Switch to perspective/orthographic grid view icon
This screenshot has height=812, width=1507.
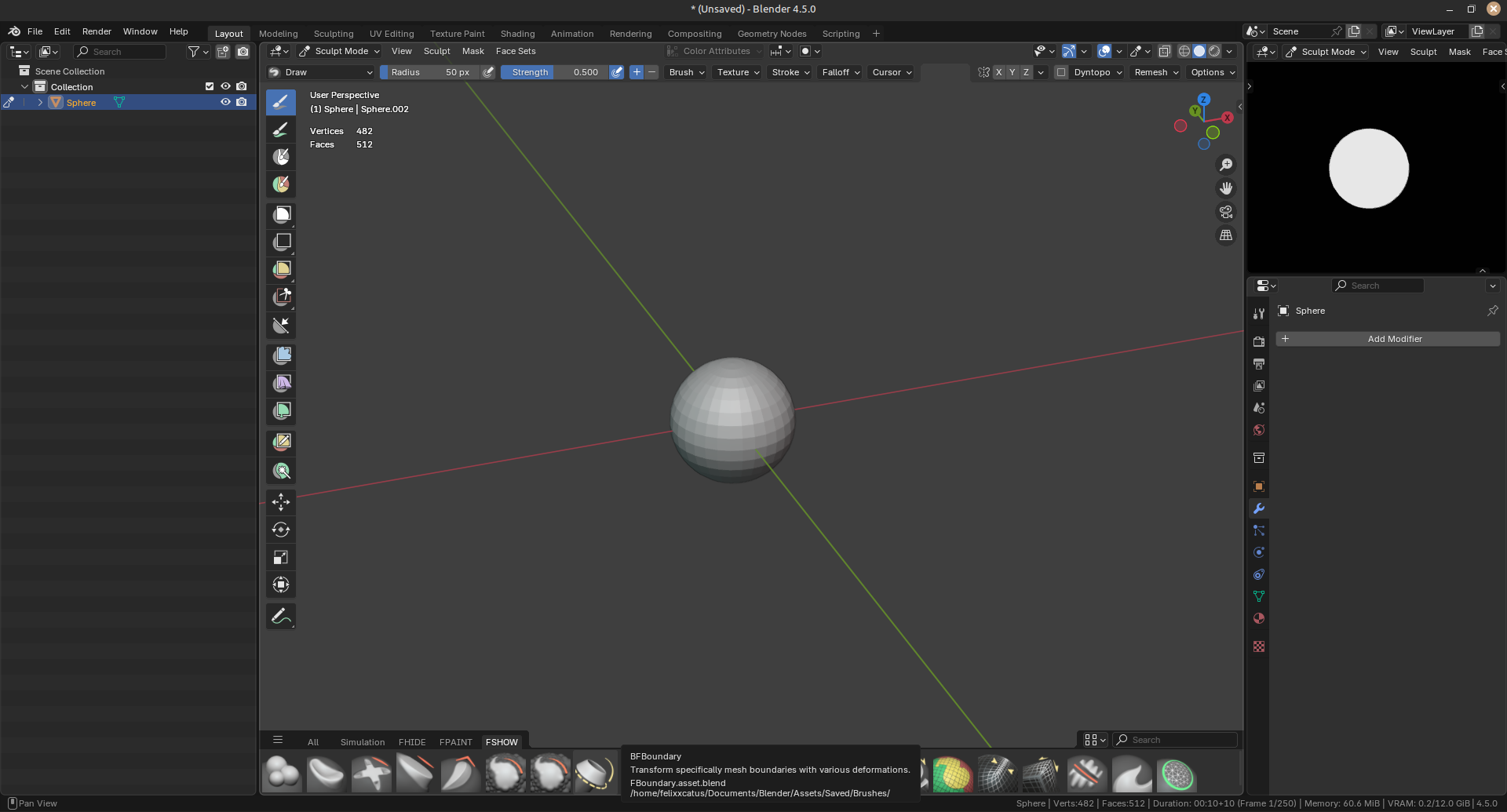click(x=1225, y=235)
